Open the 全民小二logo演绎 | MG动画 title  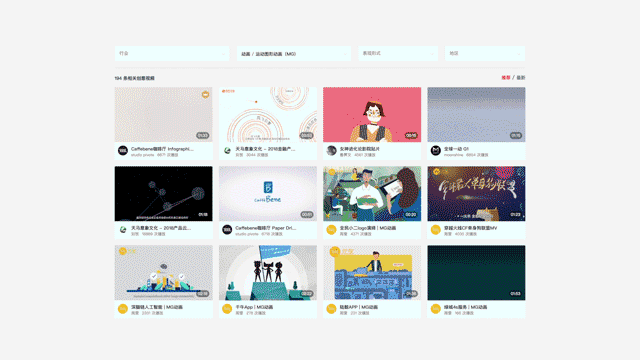[368, 228]
